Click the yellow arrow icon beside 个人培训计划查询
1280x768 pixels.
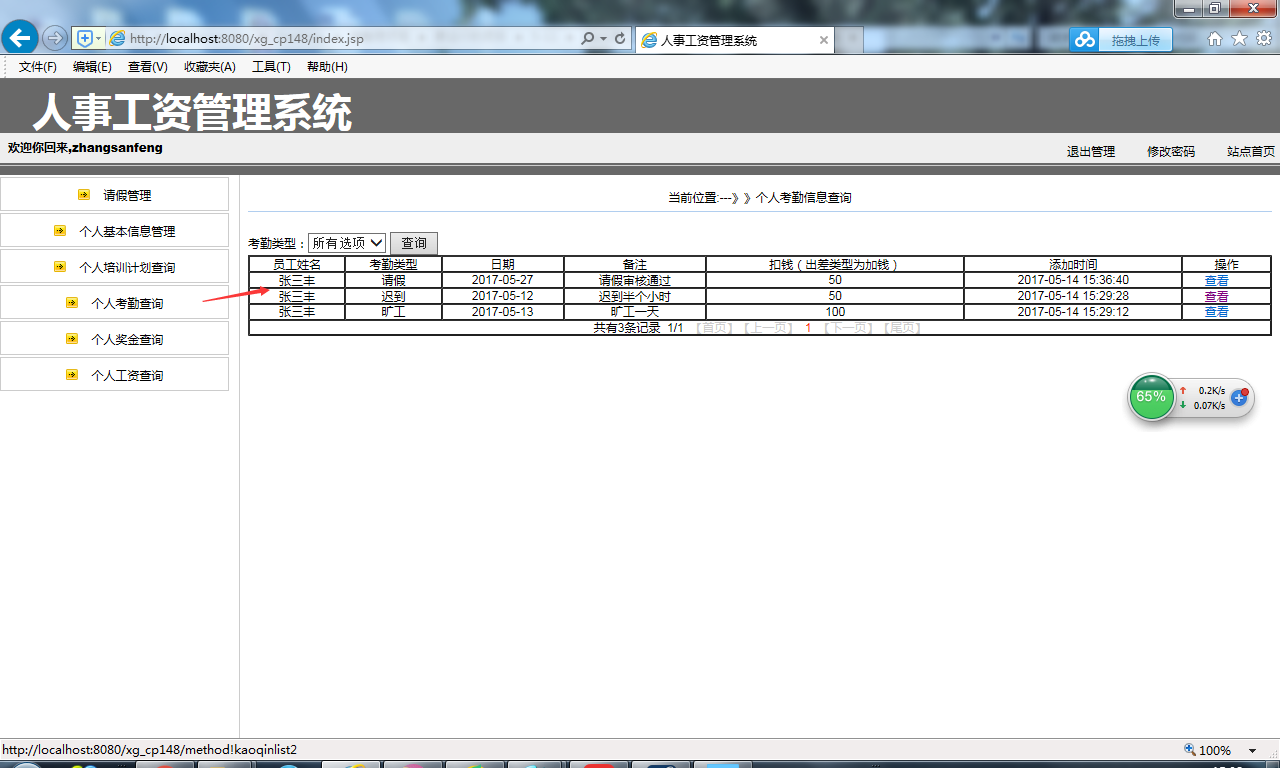pos(60,267)
